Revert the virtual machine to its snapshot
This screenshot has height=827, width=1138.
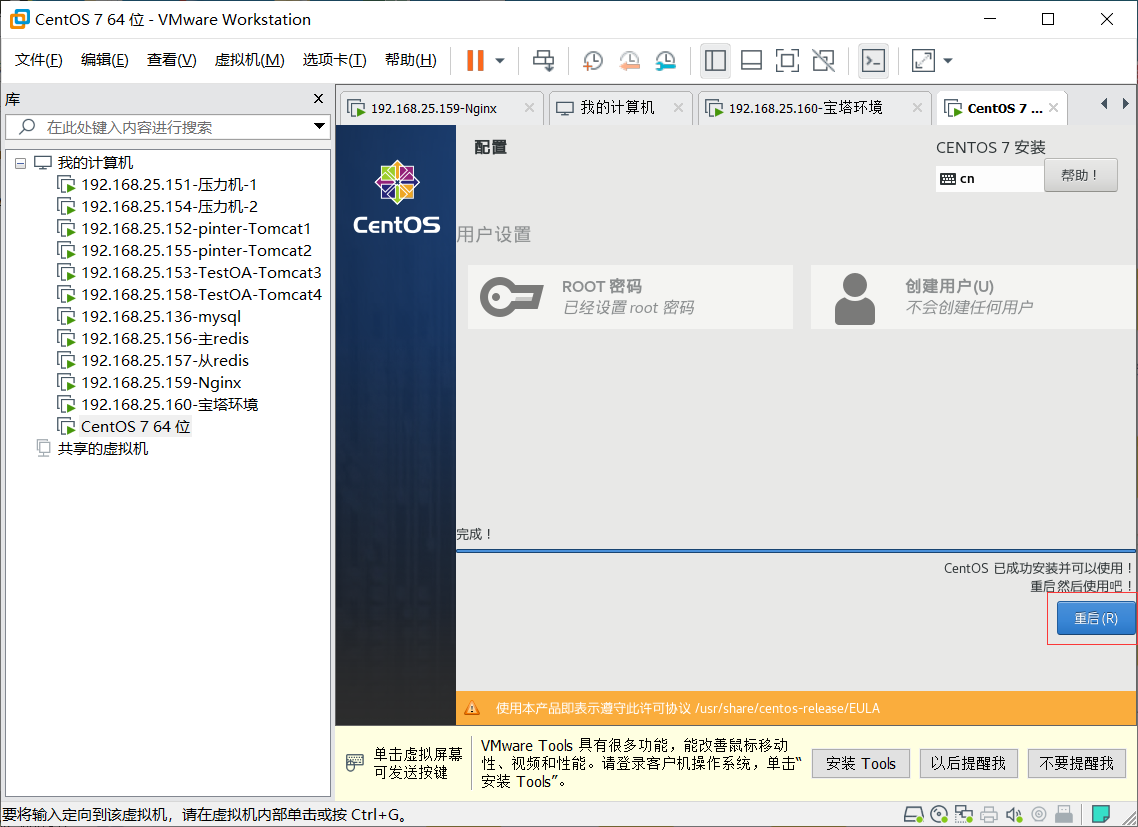click(x=629, y=60)
